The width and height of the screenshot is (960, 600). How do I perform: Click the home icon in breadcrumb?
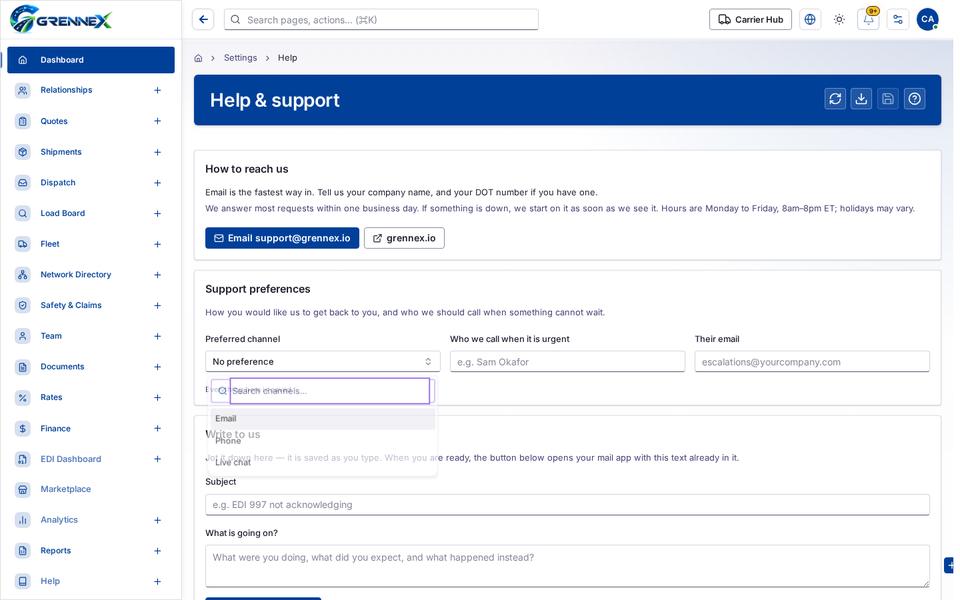click(198, 58)
